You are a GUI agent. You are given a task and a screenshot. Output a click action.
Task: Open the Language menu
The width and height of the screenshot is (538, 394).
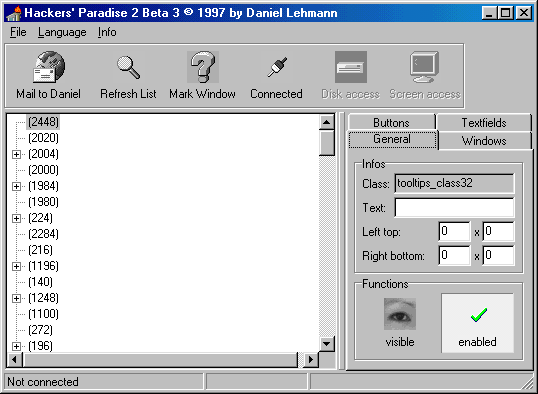pos(62,32)
